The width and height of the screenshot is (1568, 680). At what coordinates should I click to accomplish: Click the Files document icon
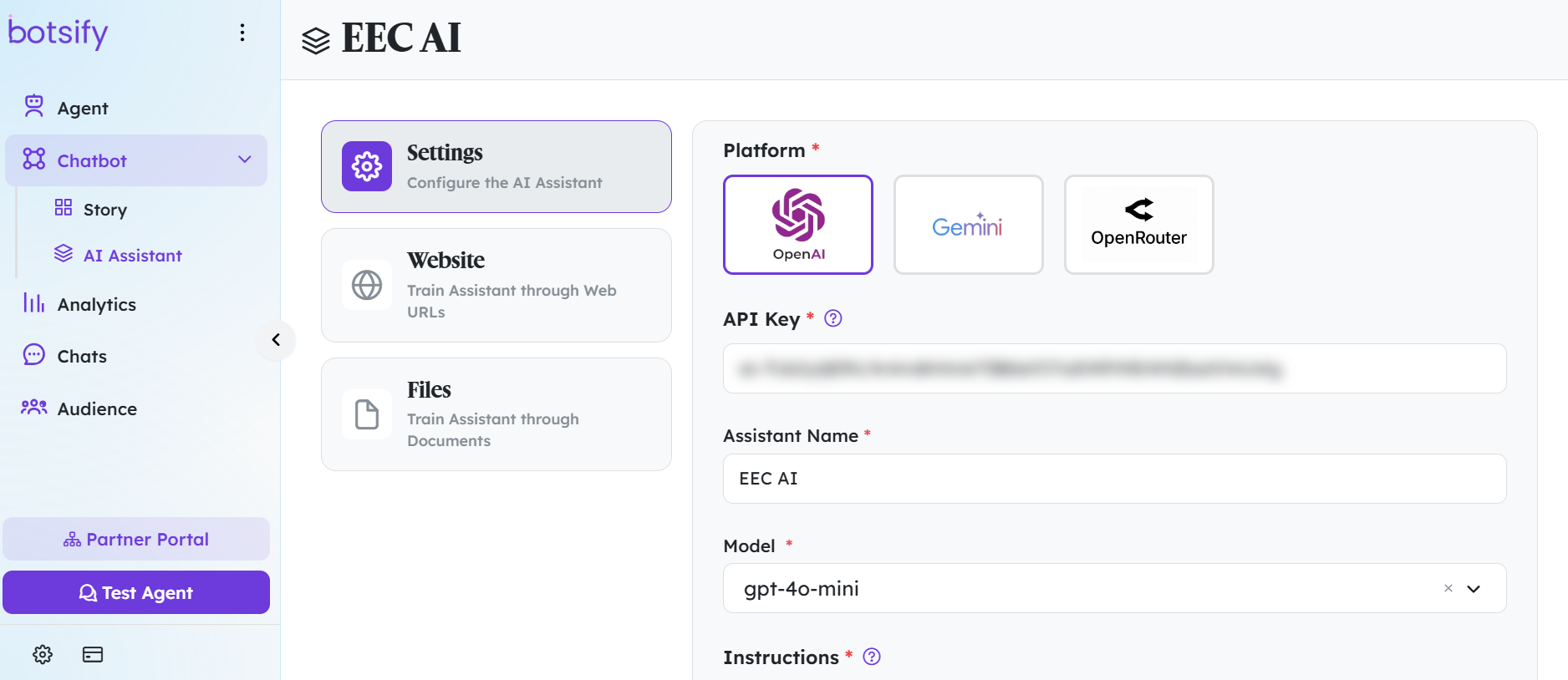(367, 414)
